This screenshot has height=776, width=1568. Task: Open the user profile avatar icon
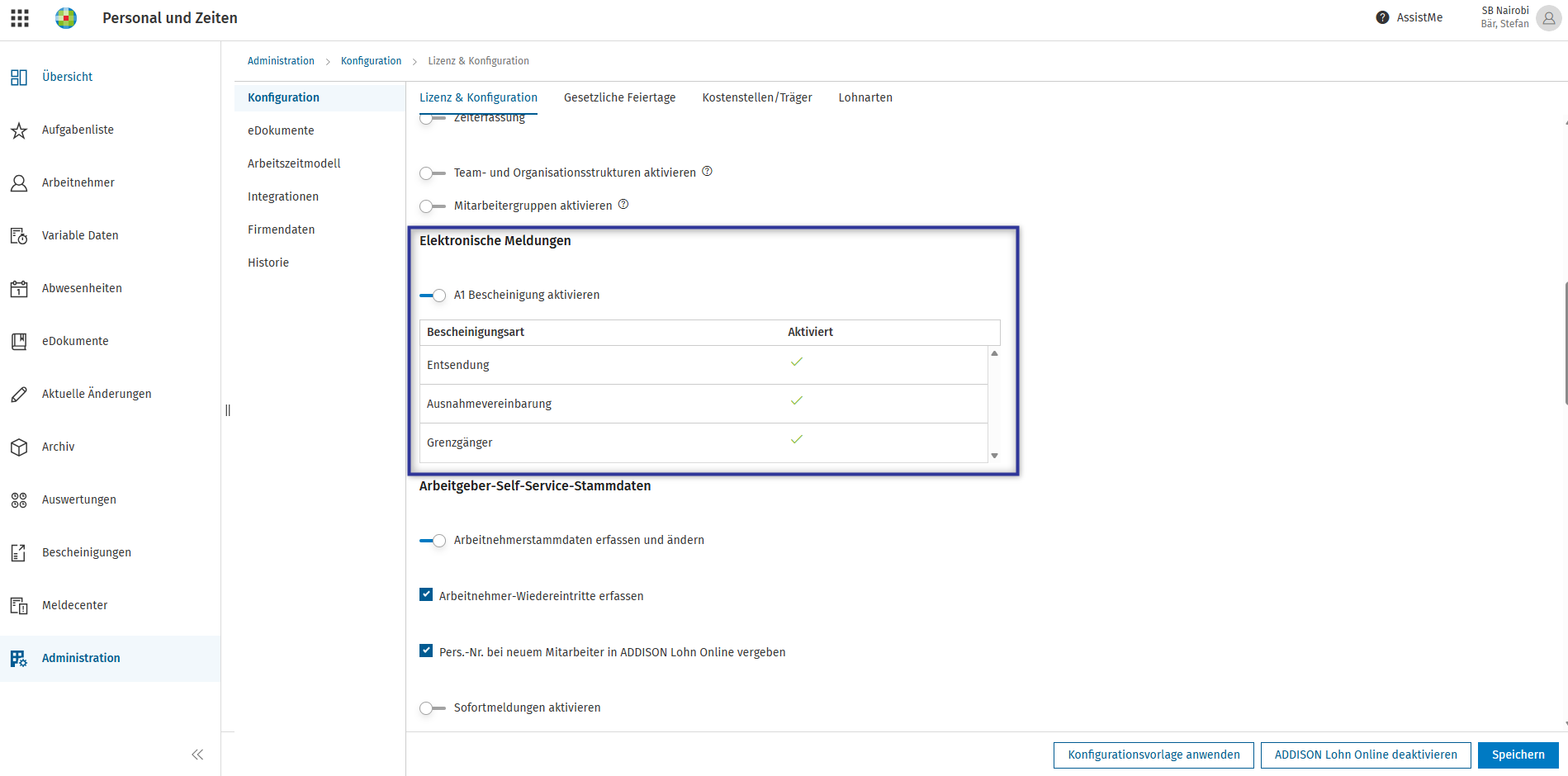pos(1548,17)
